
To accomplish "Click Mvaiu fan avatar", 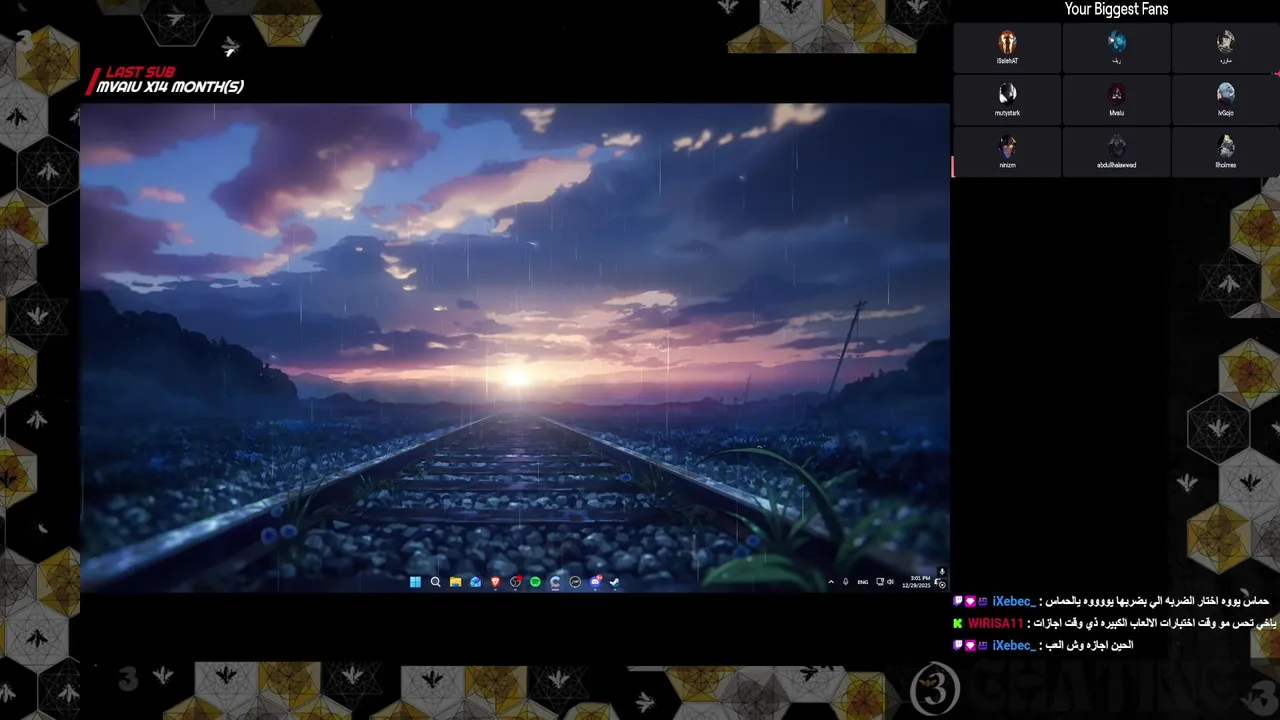I will click(1116, 94).
